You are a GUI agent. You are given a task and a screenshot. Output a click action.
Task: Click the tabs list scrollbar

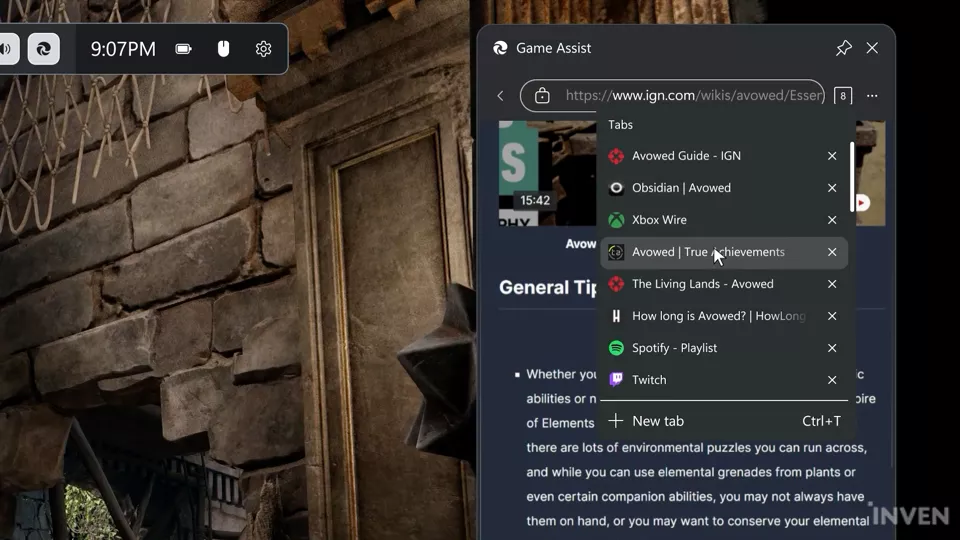852,177
